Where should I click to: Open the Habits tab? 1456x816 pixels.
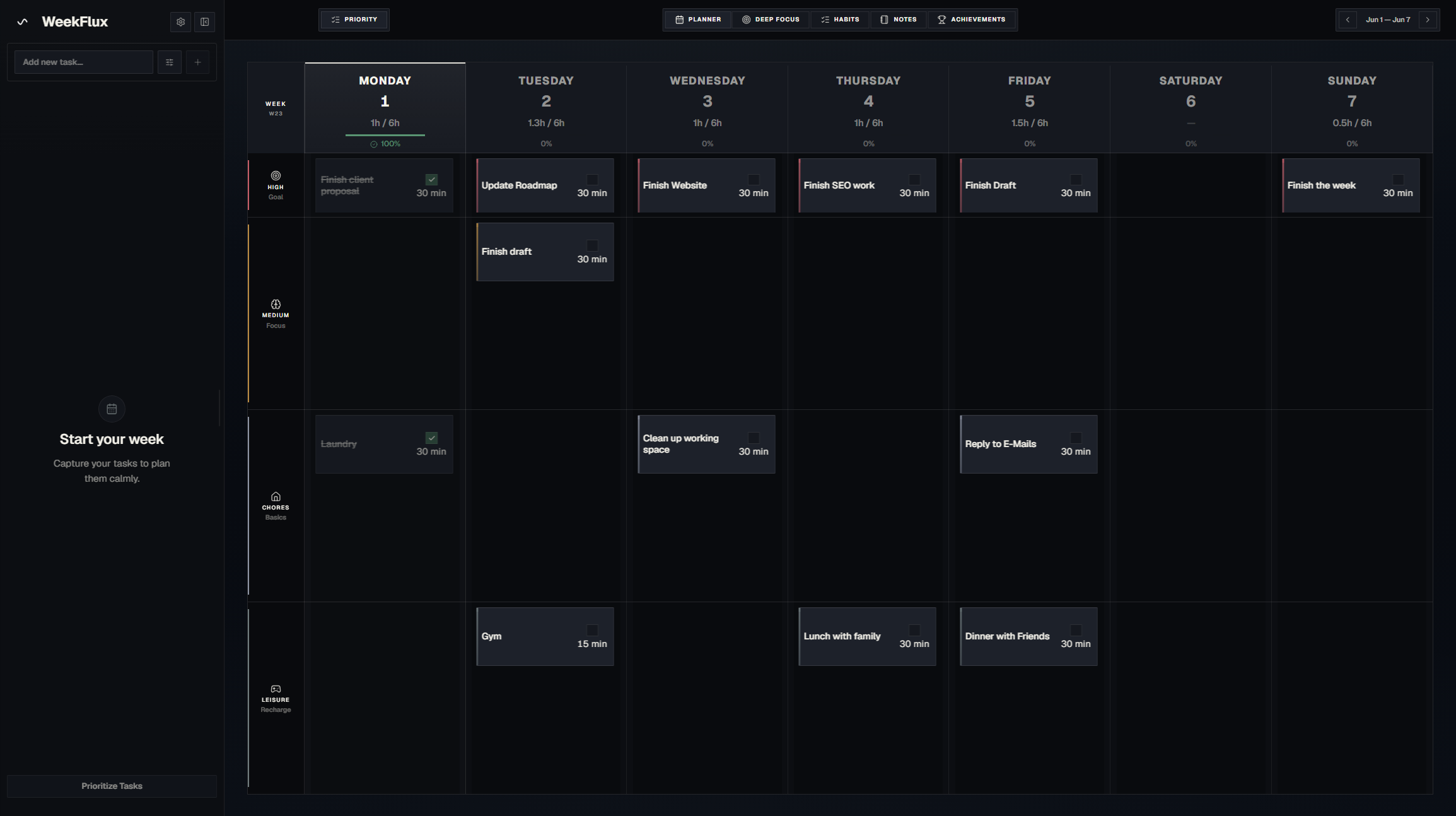(x=840, y=20)
